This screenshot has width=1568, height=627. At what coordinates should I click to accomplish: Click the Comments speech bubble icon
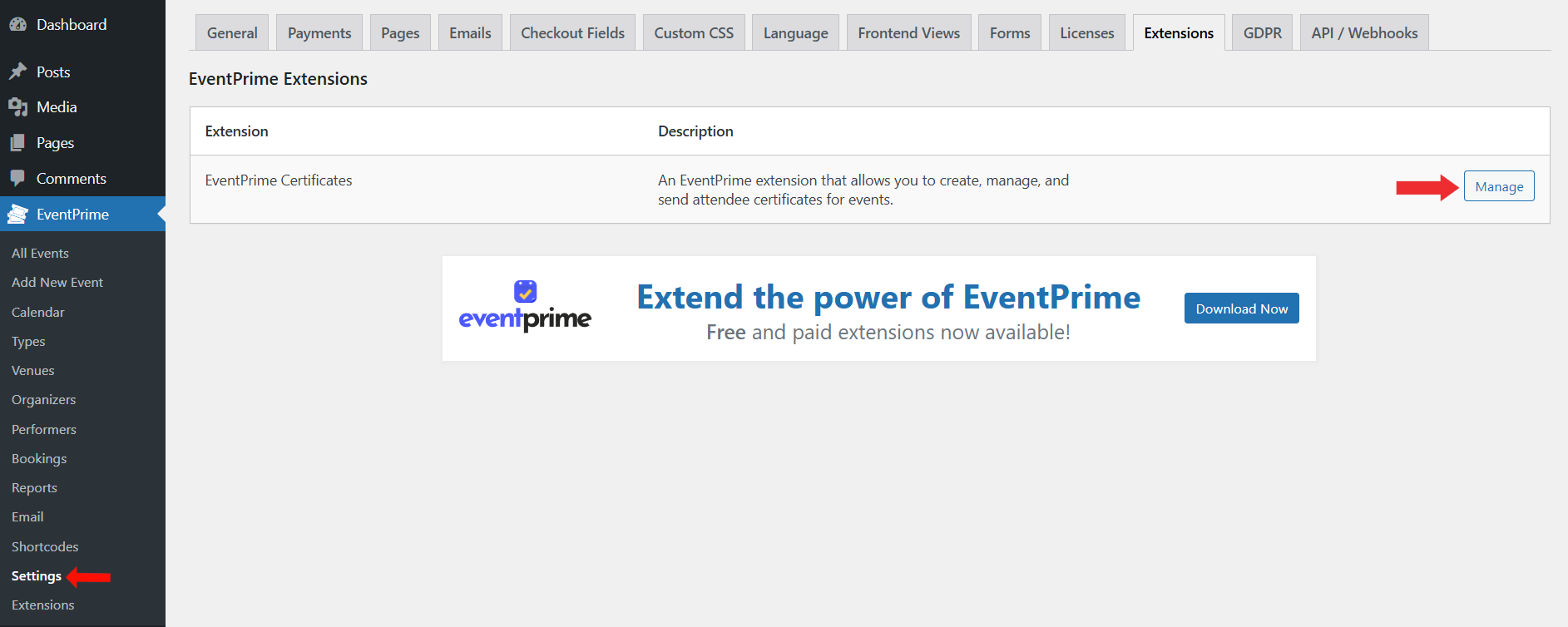click(17, 178)
